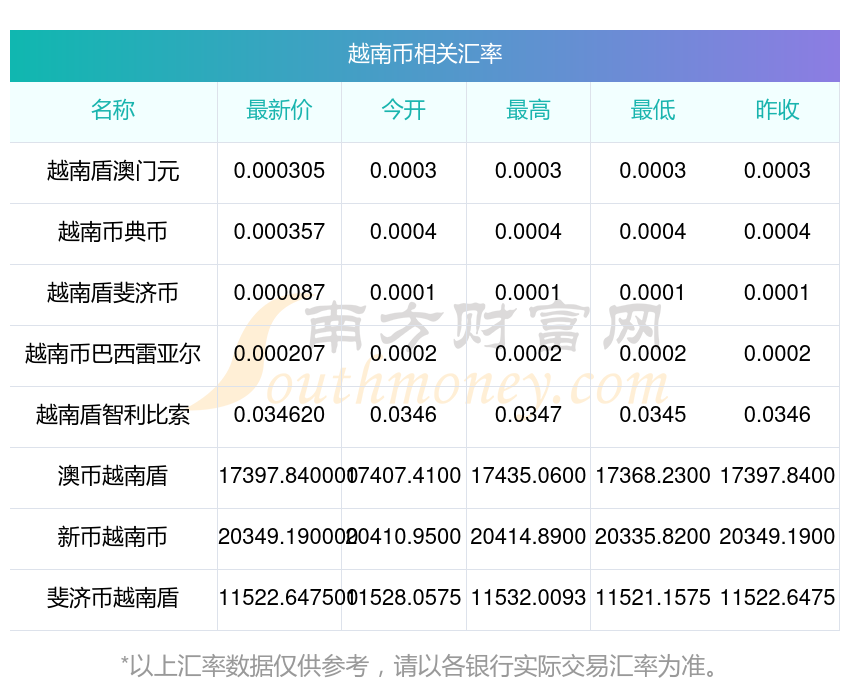Viewport: 850px width, 697px height.
Task: Select the 0.0347 highest price cell
Action: pyautogui.click(x=528, y=415)
